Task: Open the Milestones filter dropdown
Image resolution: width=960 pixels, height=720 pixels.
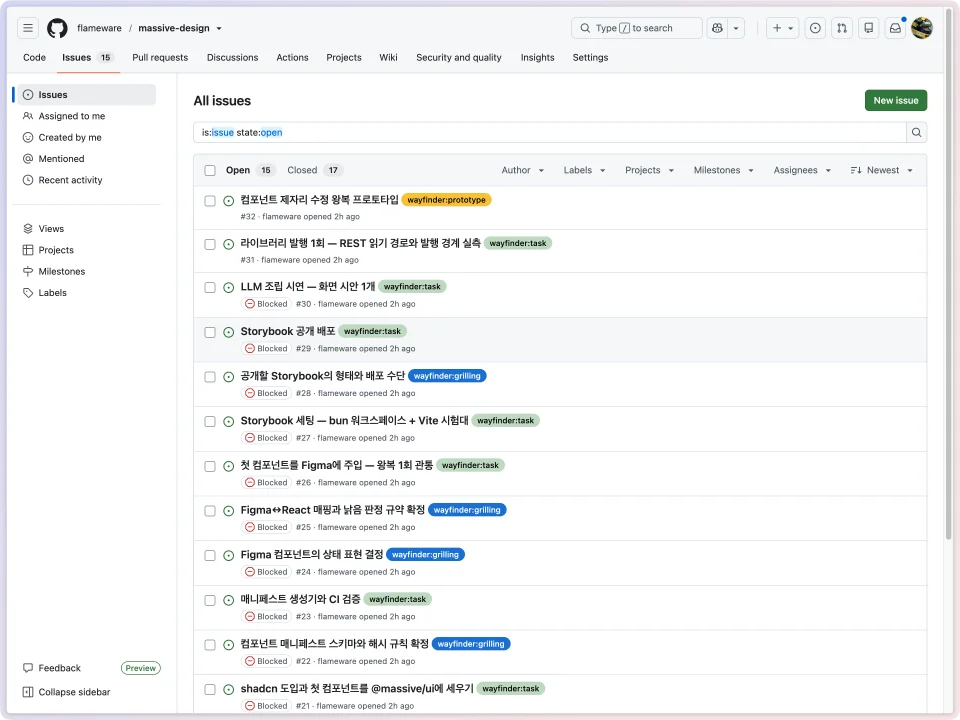Action: 723,170
